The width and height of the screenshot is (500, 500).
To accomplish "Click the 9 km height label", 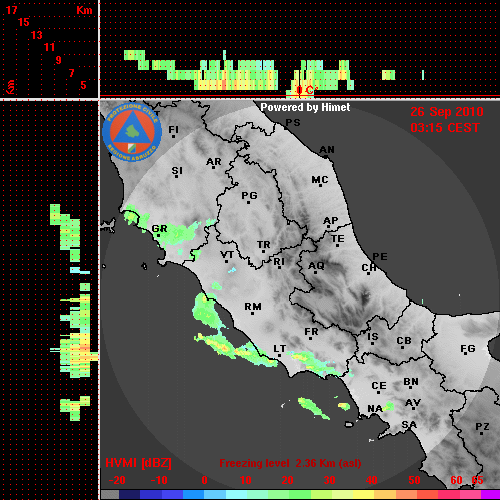I will point(59,60).
